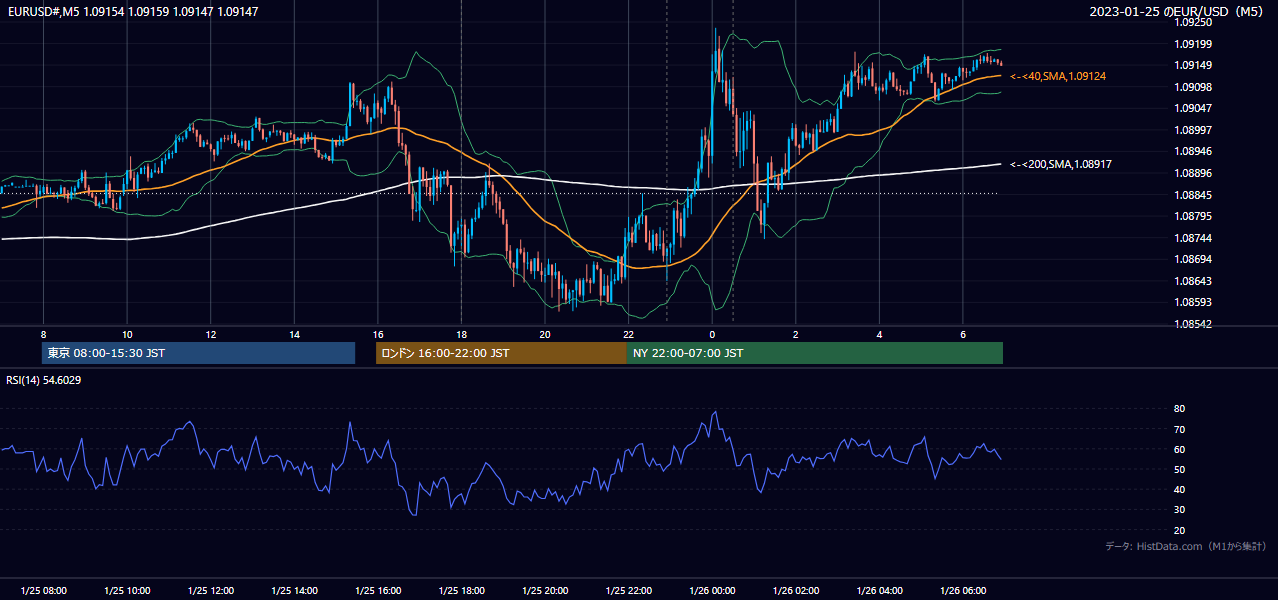Select the 200 SMA 1.08917 white label
Viewport: 1278px width, 600px height.
coord(1061,164)
